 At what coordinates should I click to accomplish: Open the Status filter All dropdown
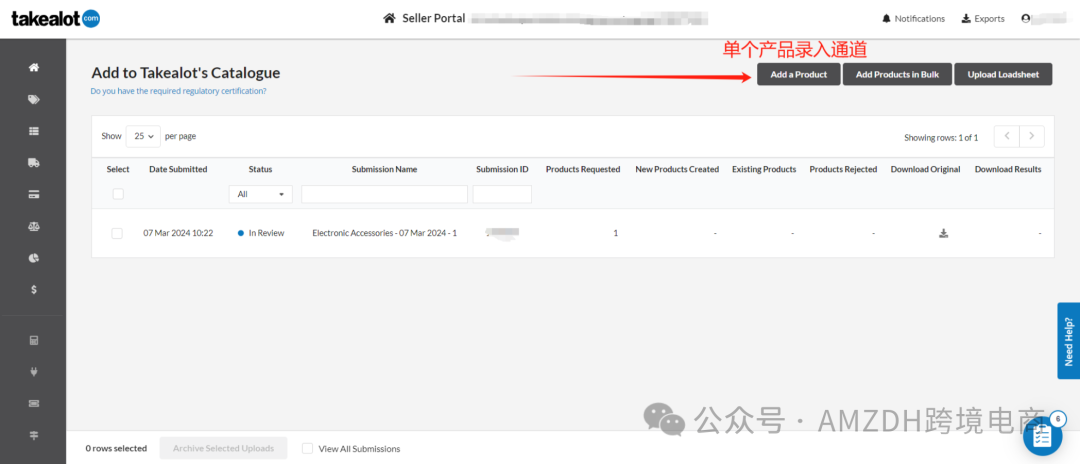coord(260,194)
